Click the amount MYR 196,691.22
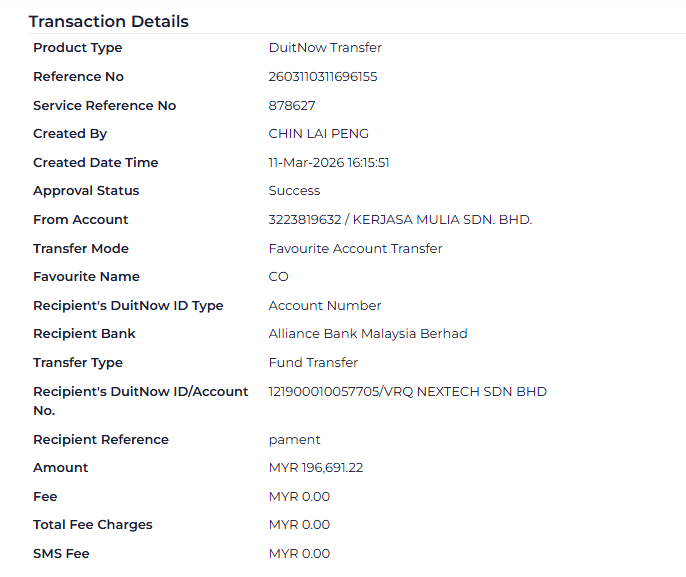This screenshot has width=686, height=577. 316,468
